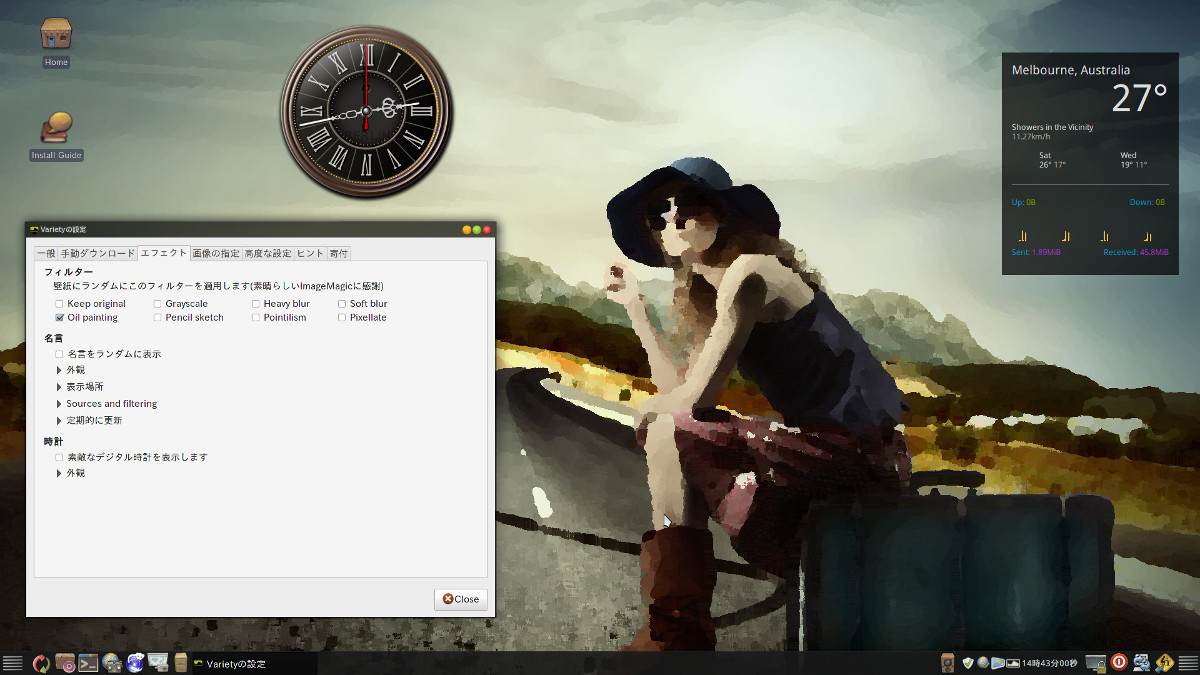This screenshot has width=1200, height=675.
Task: Open the file cabinet launcher in taskbar
Action: point(181,662)
